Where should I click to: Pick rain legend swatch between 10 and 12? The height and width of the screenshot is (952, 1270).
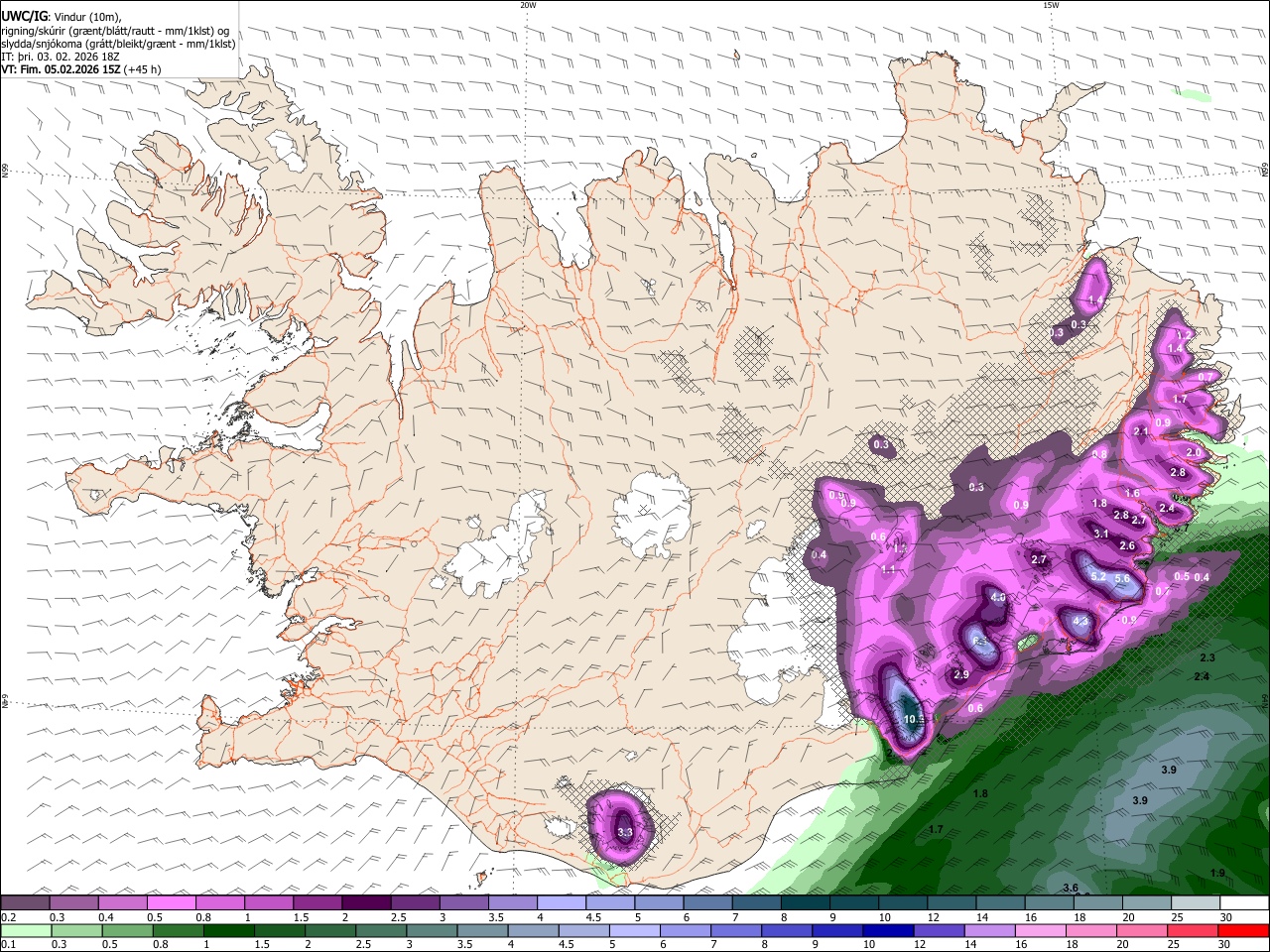point(889,930)
